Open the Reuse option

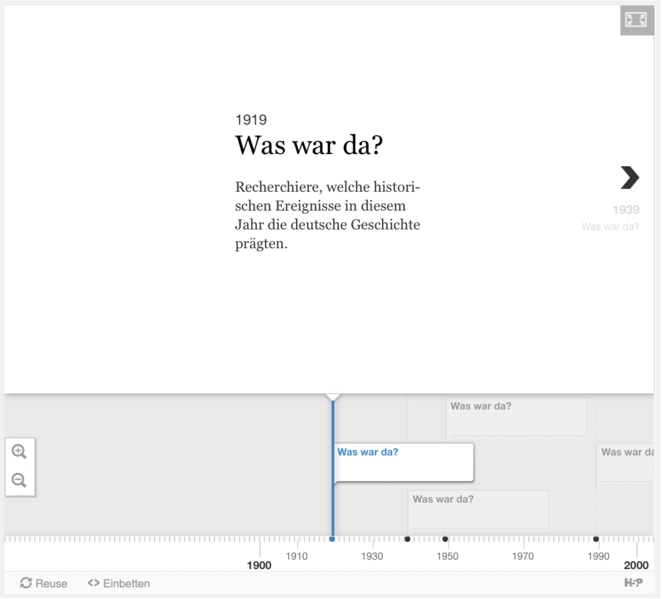pyautogui.click(x=51, y=583)
